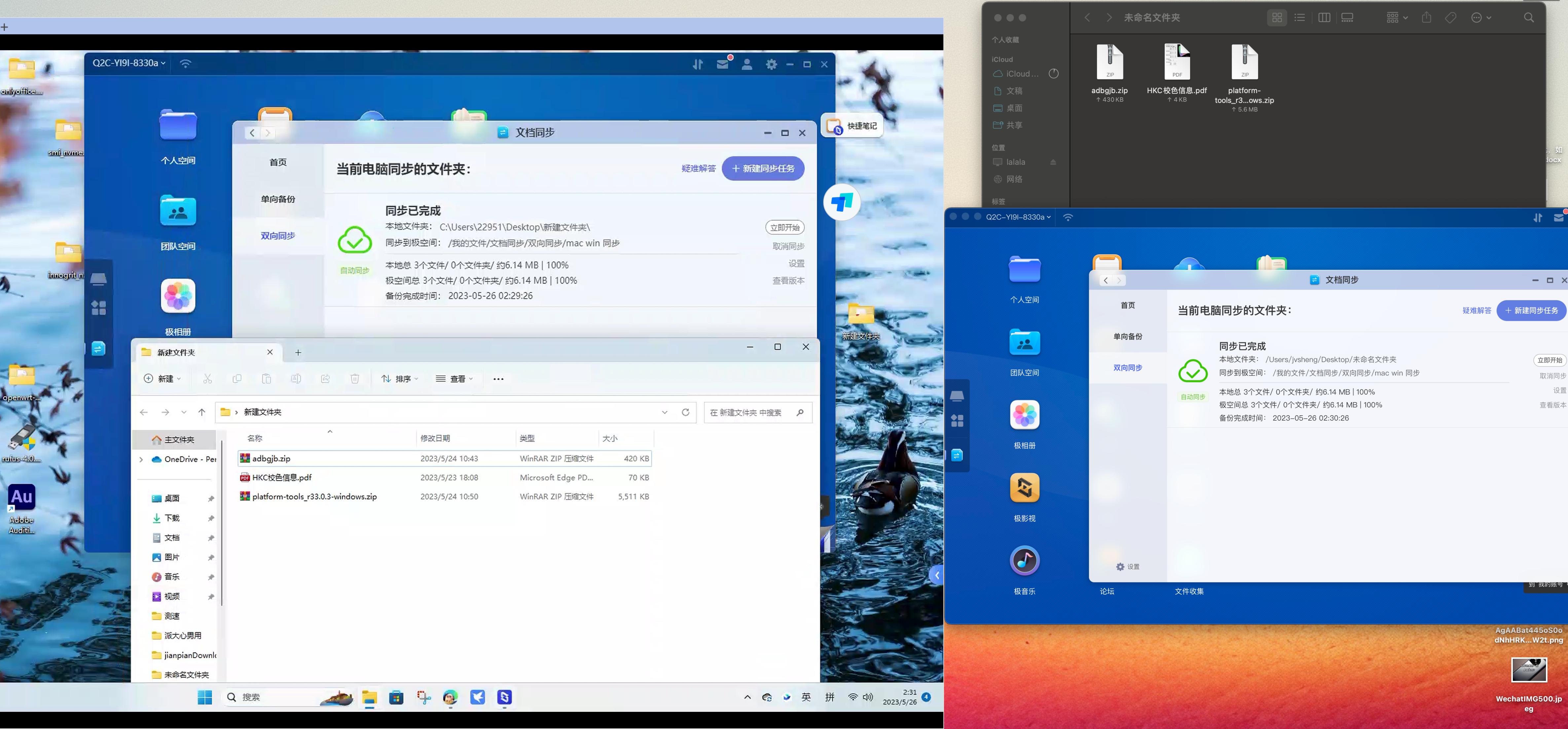The height and width of the screenshot is (729, 1568).
Task: Select 首页 tab in Mac sync window
Action: click(x=1127, y=305)
